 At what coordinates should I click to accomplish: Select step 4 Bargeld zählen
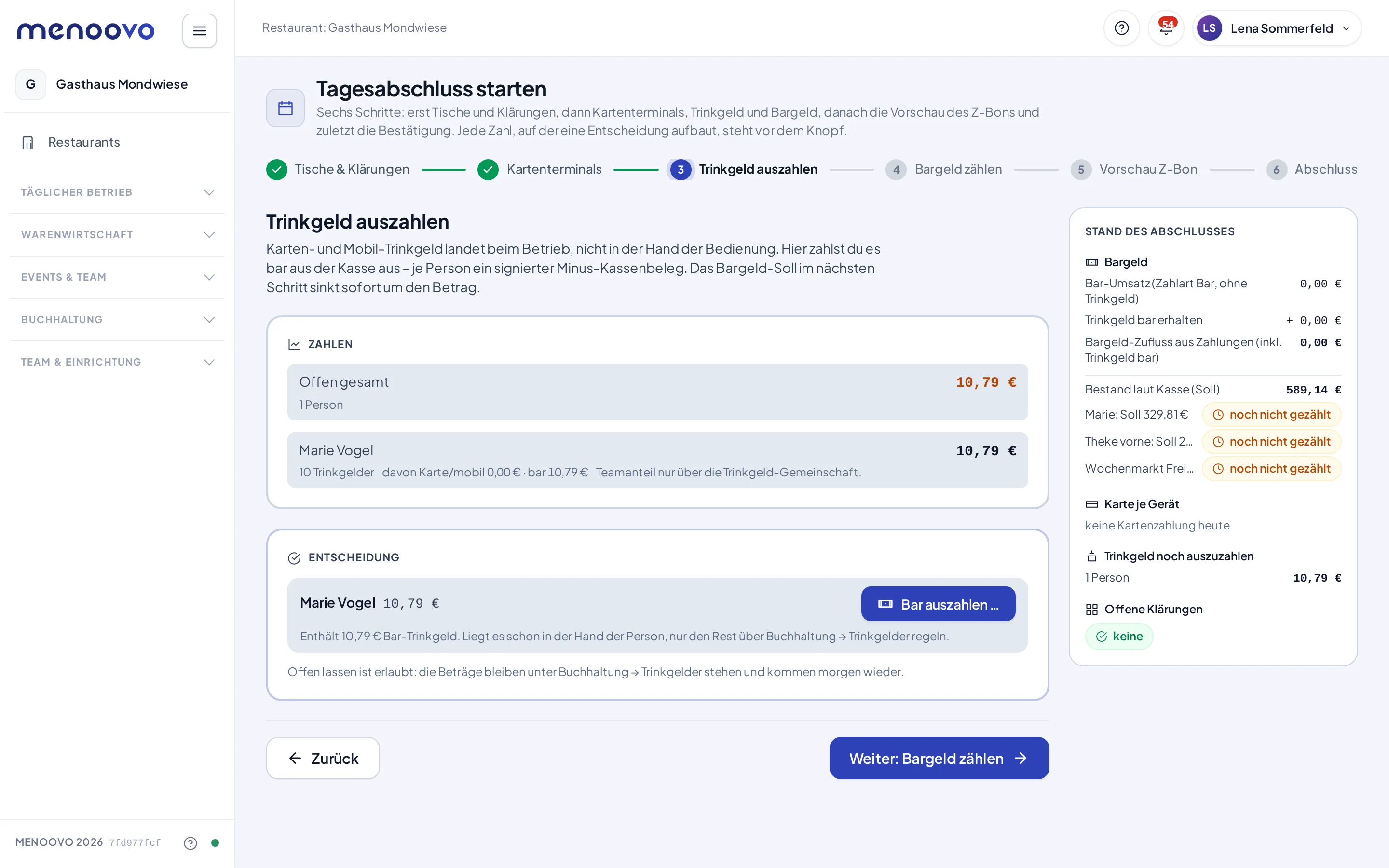943,169
